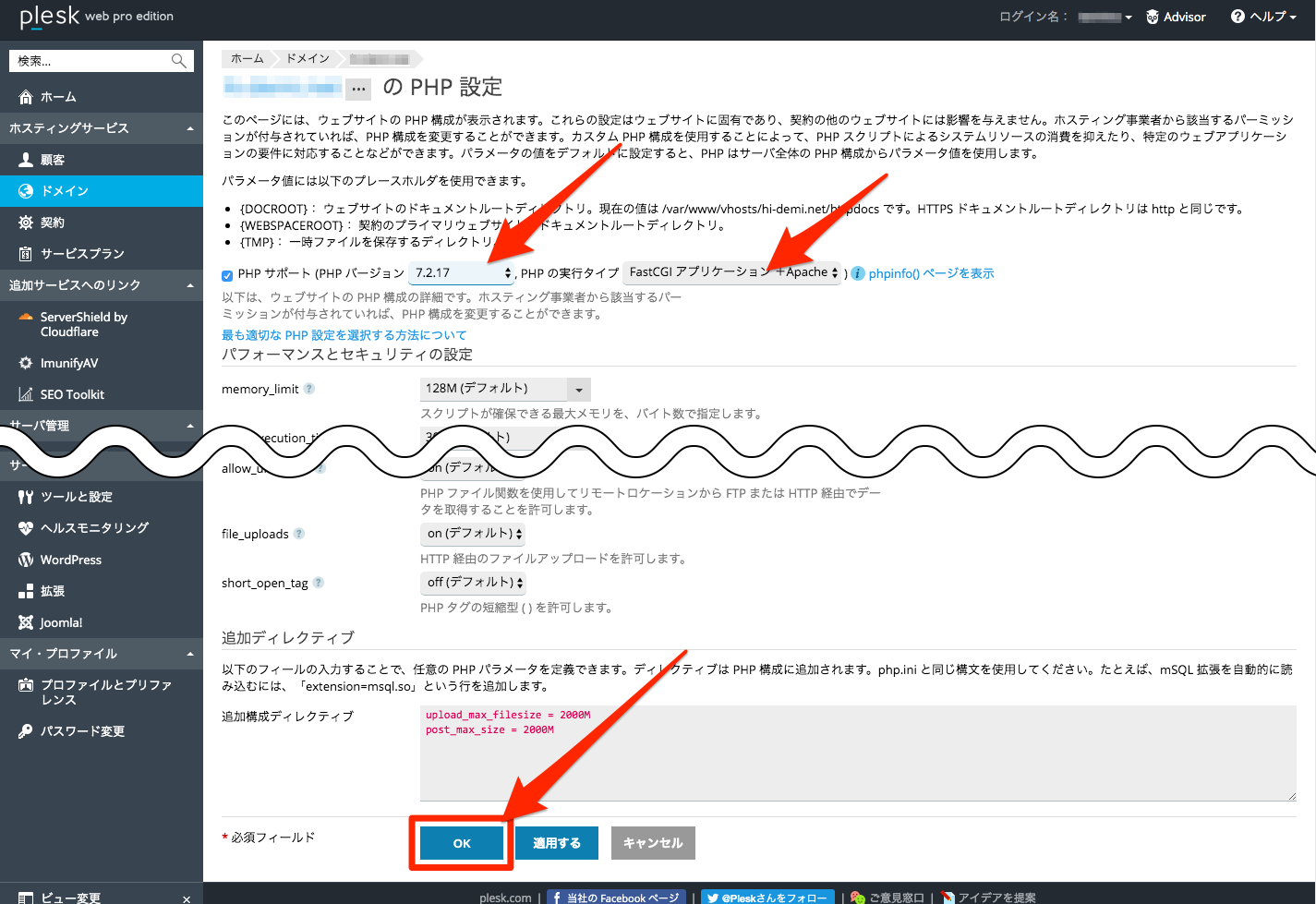Open the file_uploads on dropdown
1316x904 pixels.
(474, 534)
